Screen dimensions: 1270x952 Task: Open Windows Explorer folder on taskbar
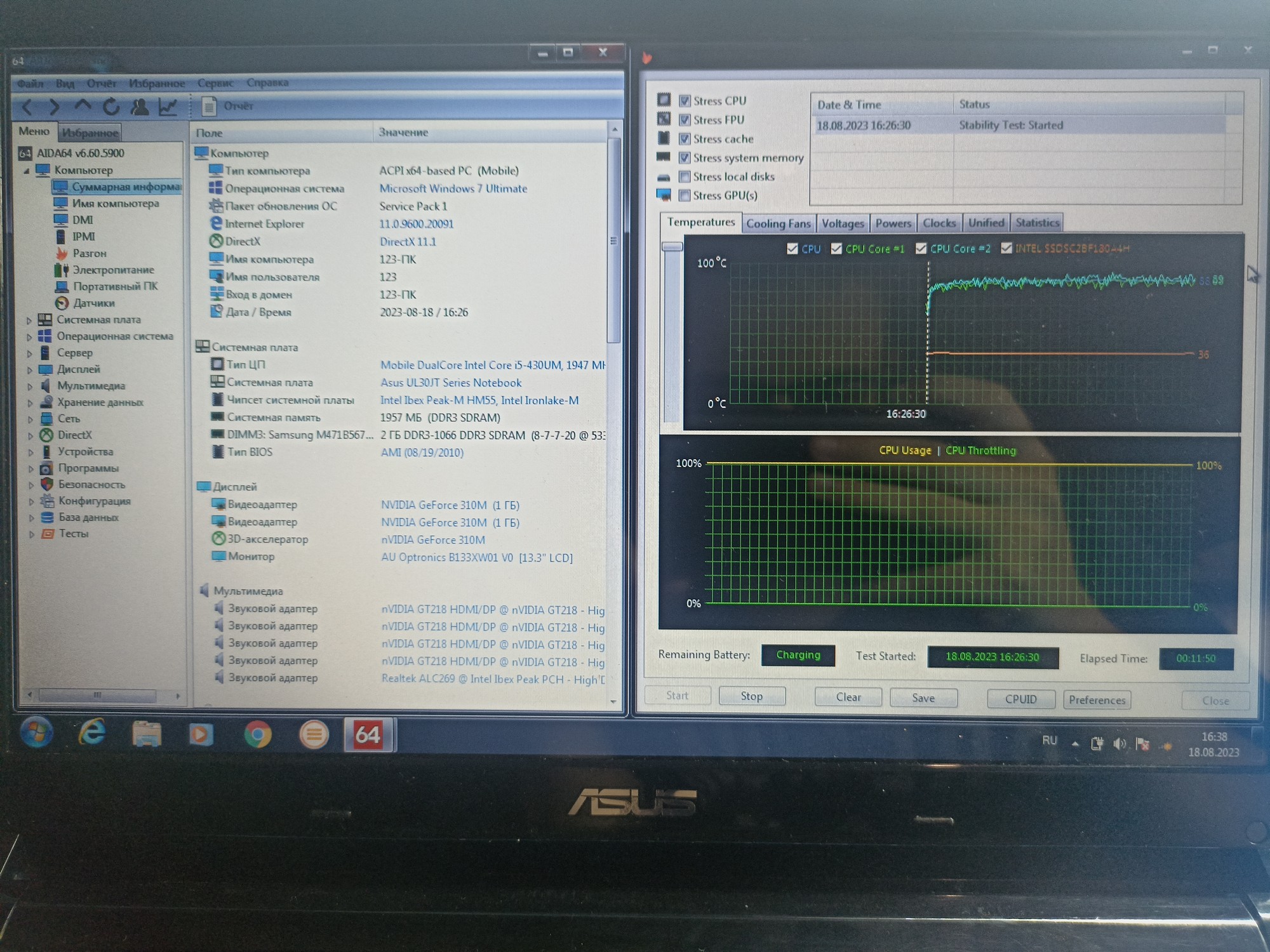[x=147, y=734]
